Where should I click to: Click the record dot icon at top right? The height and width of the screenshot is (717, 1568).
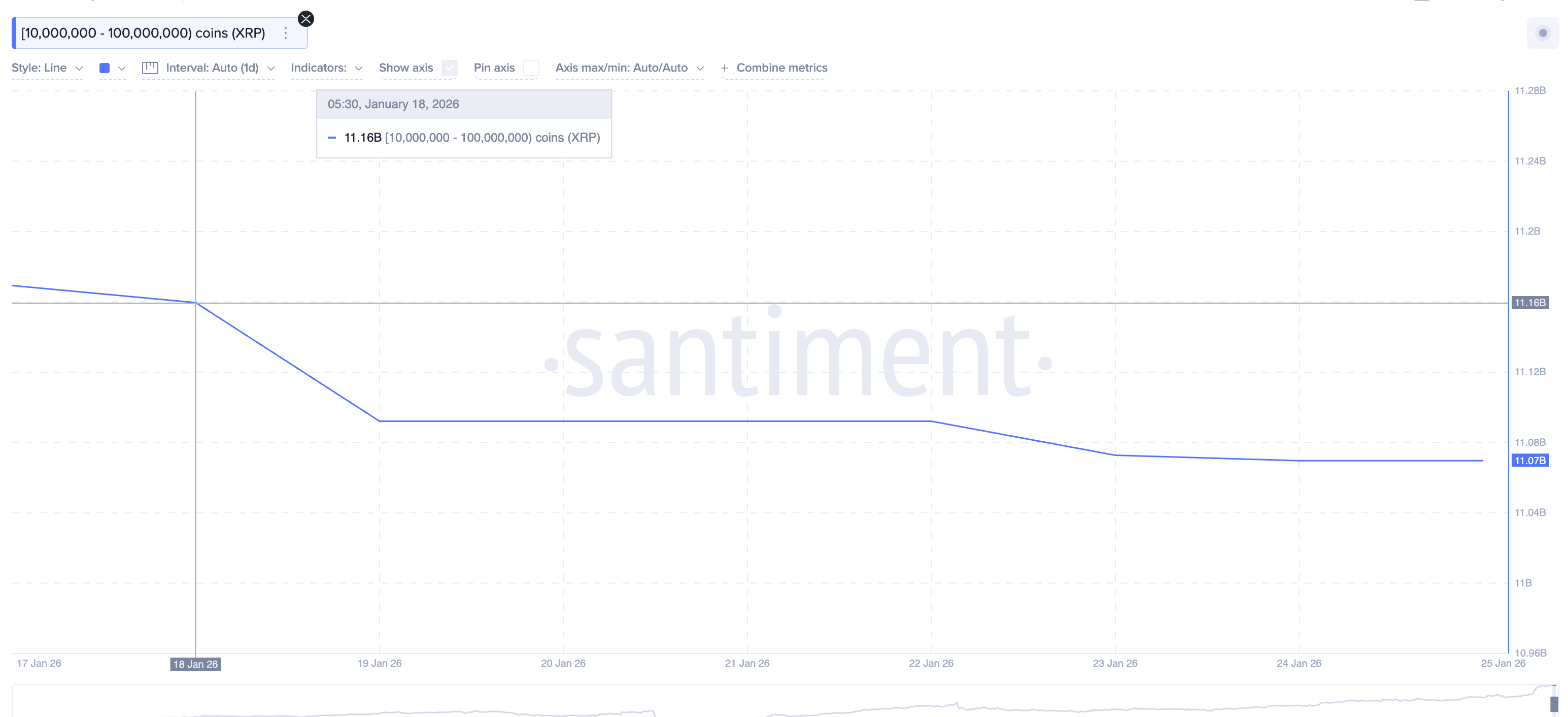tap(1544, 34)
